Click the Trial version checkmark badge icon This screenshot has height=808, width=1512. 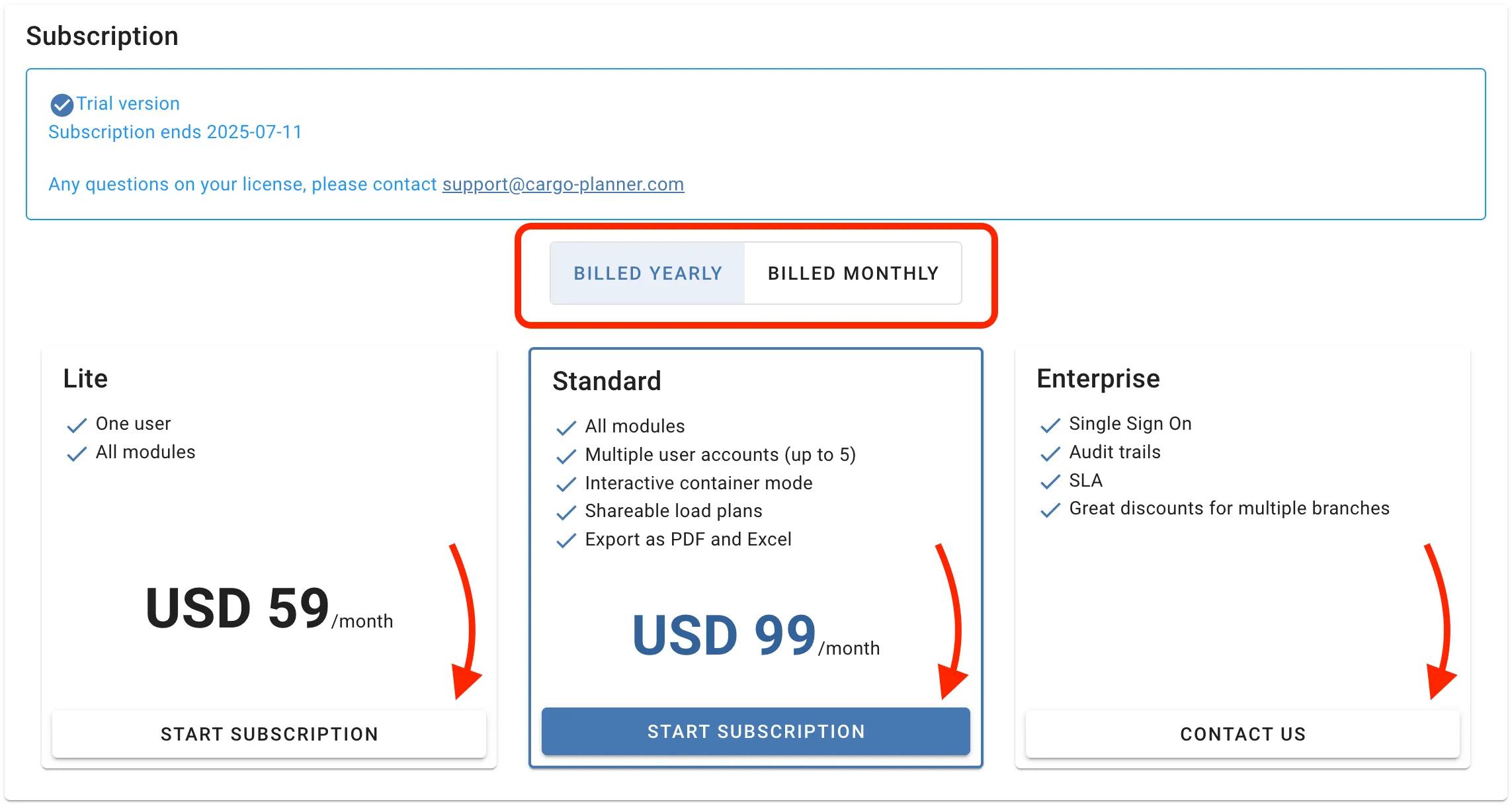coord(62,104)
